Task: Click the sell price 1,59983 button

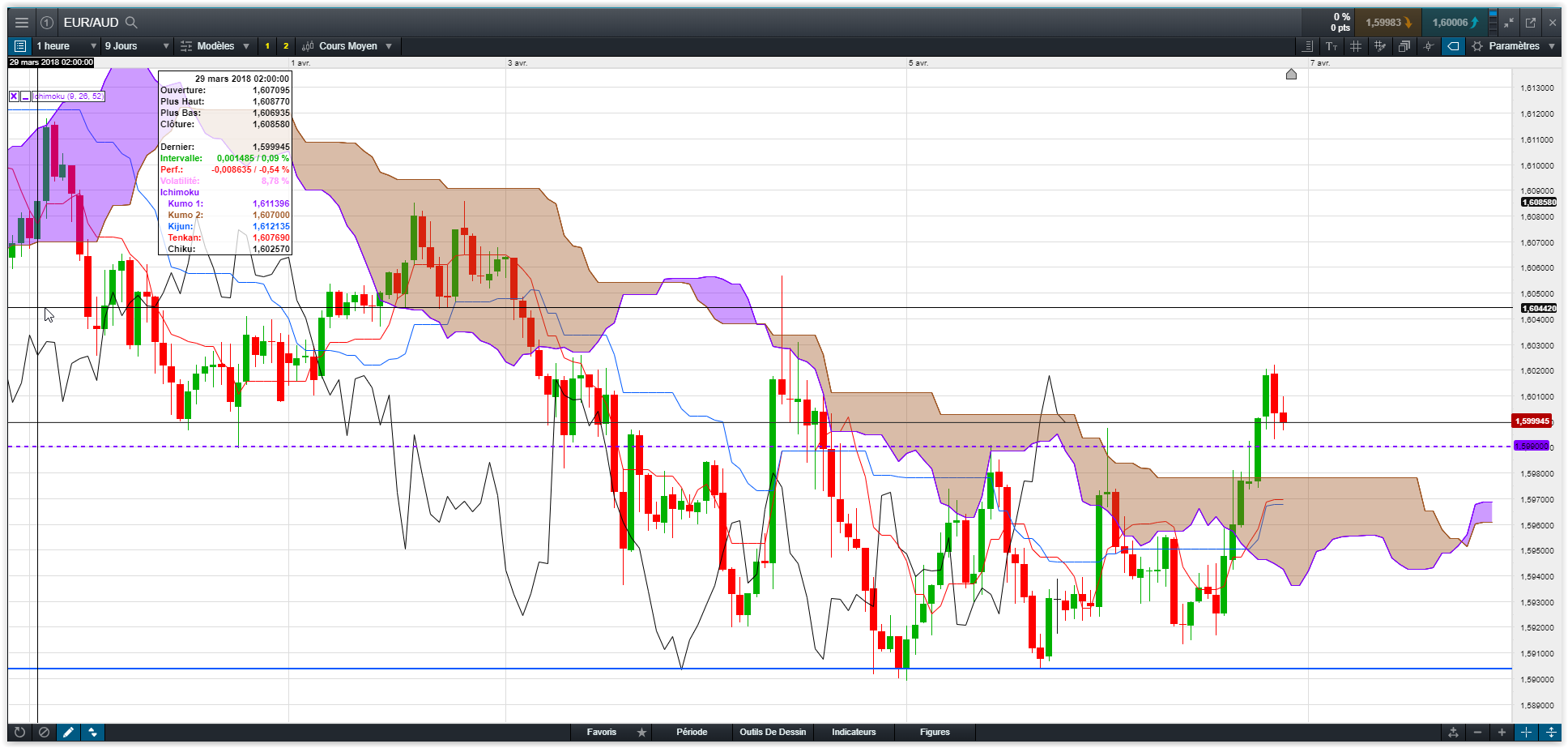Action: tap(1388, 23)
